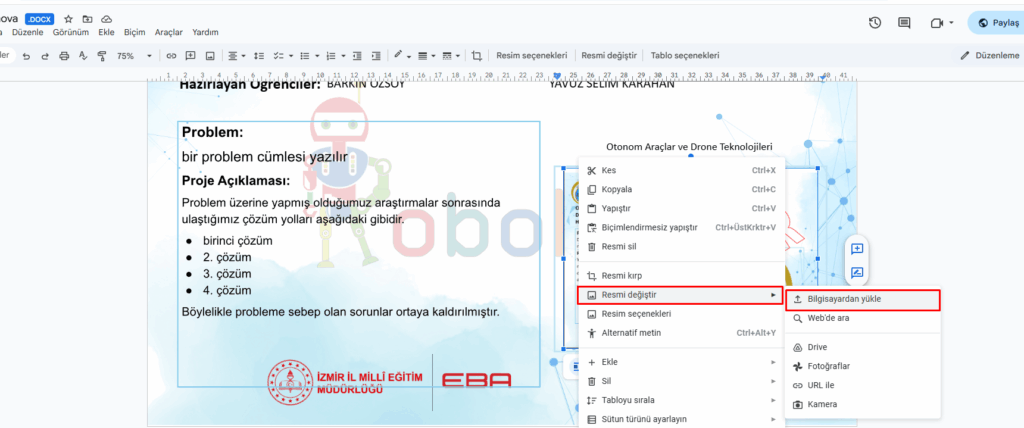Click the Paylaş share button
The width and height of the screenshot is (1024, 428).
(x=997, y=23)
